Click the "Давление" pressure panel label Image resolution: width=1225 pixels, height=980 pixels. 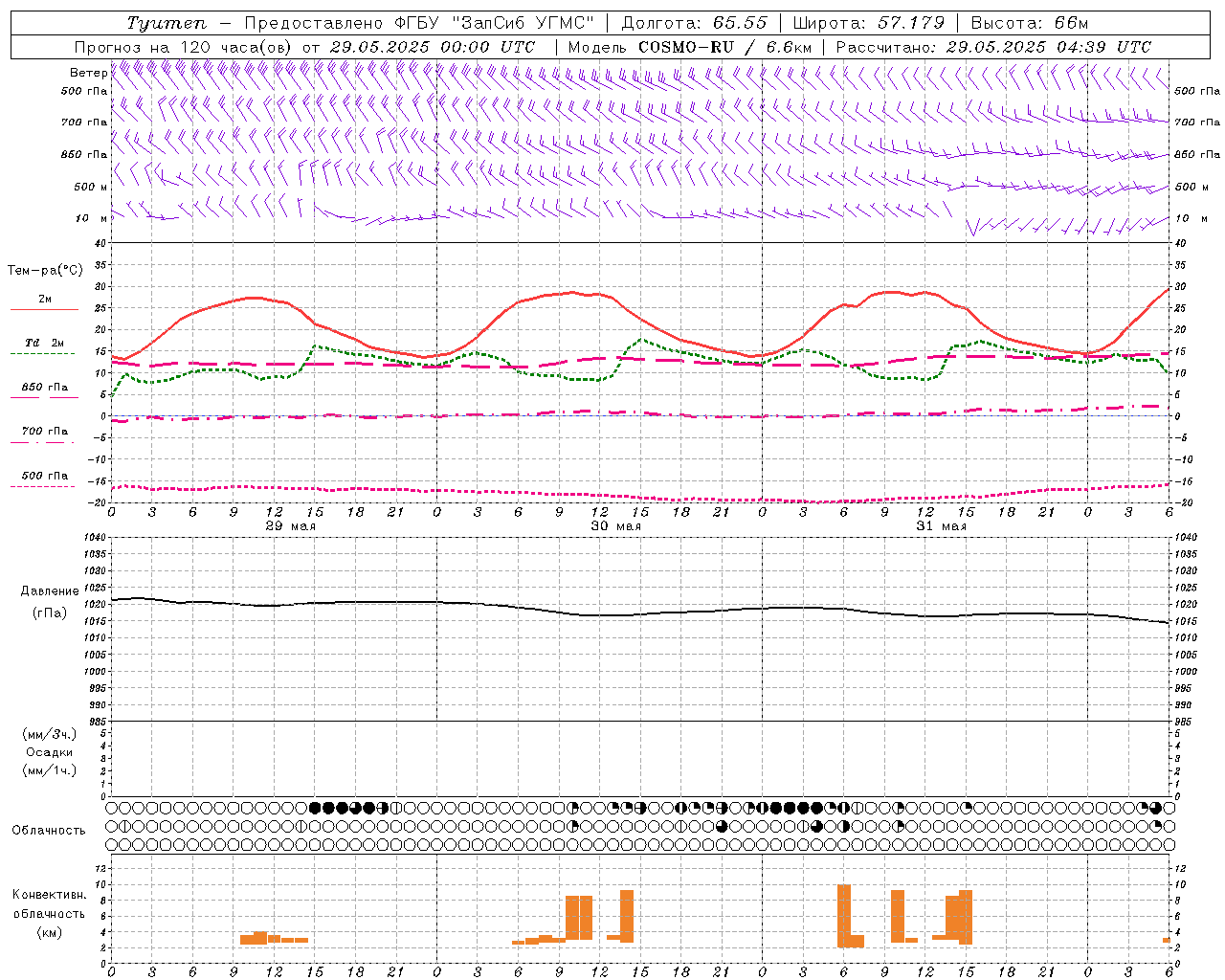point(50,591)
